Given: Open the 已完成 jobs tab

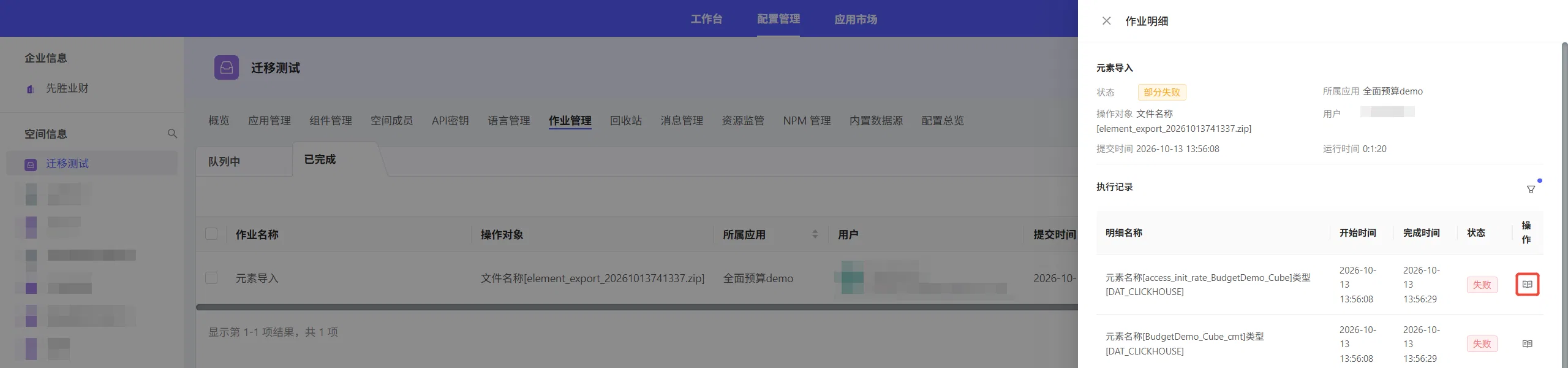Looking at the screenshot, I should (320, 159).
